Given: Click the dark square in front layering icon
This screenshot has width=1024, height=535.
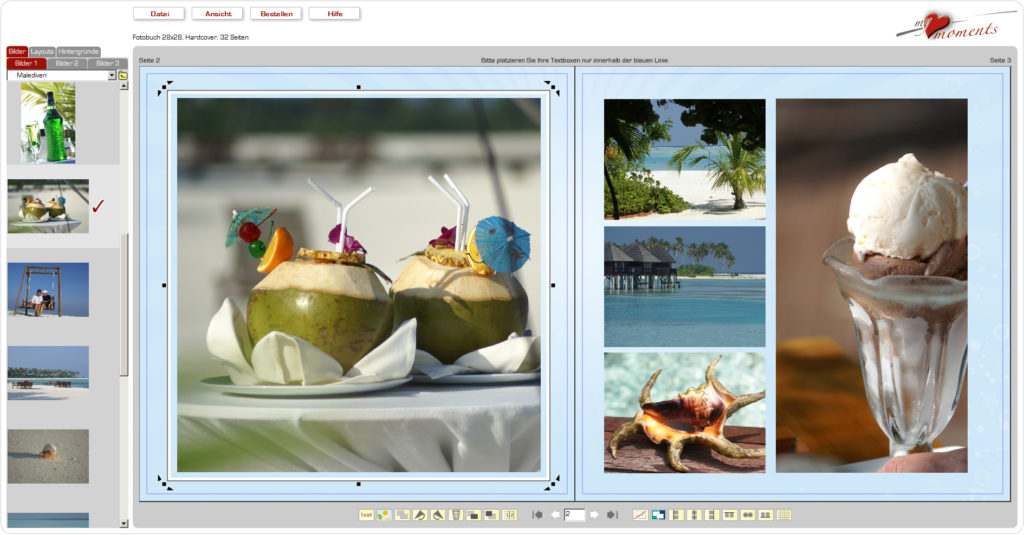Looking at the screenshot, I should tap(473, 515).
